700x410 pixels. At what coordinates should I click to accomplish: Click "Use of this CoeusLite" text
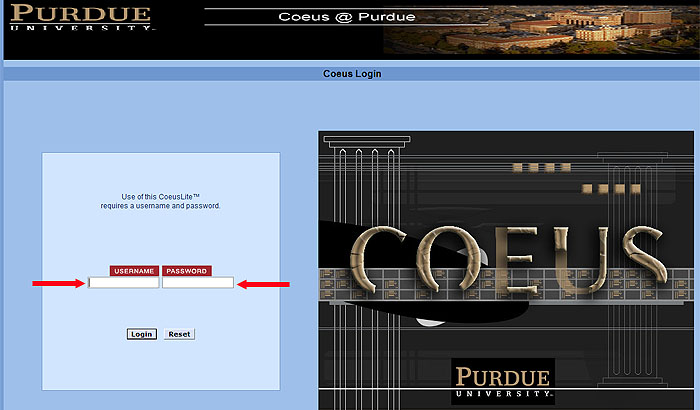click(161, 197)
